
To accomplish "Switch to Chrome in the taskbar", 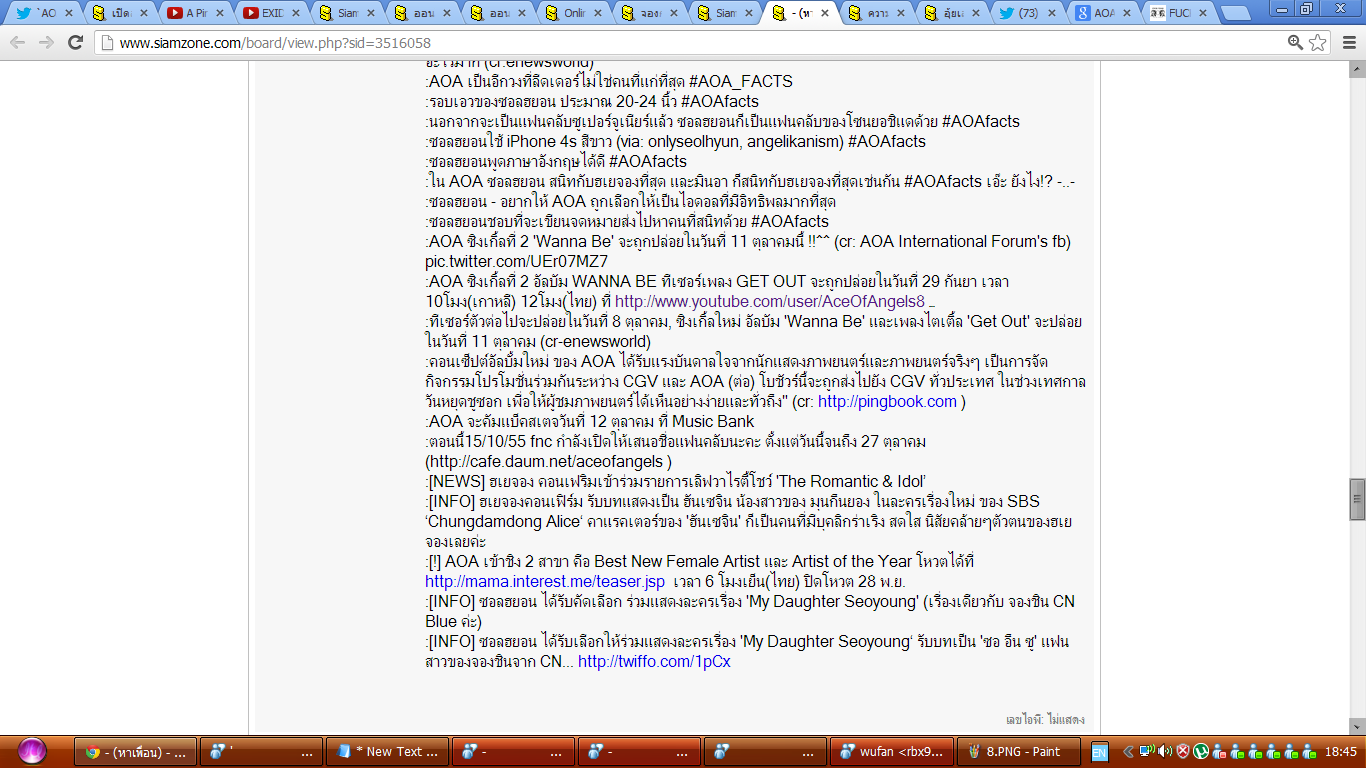I will (136, 752).
